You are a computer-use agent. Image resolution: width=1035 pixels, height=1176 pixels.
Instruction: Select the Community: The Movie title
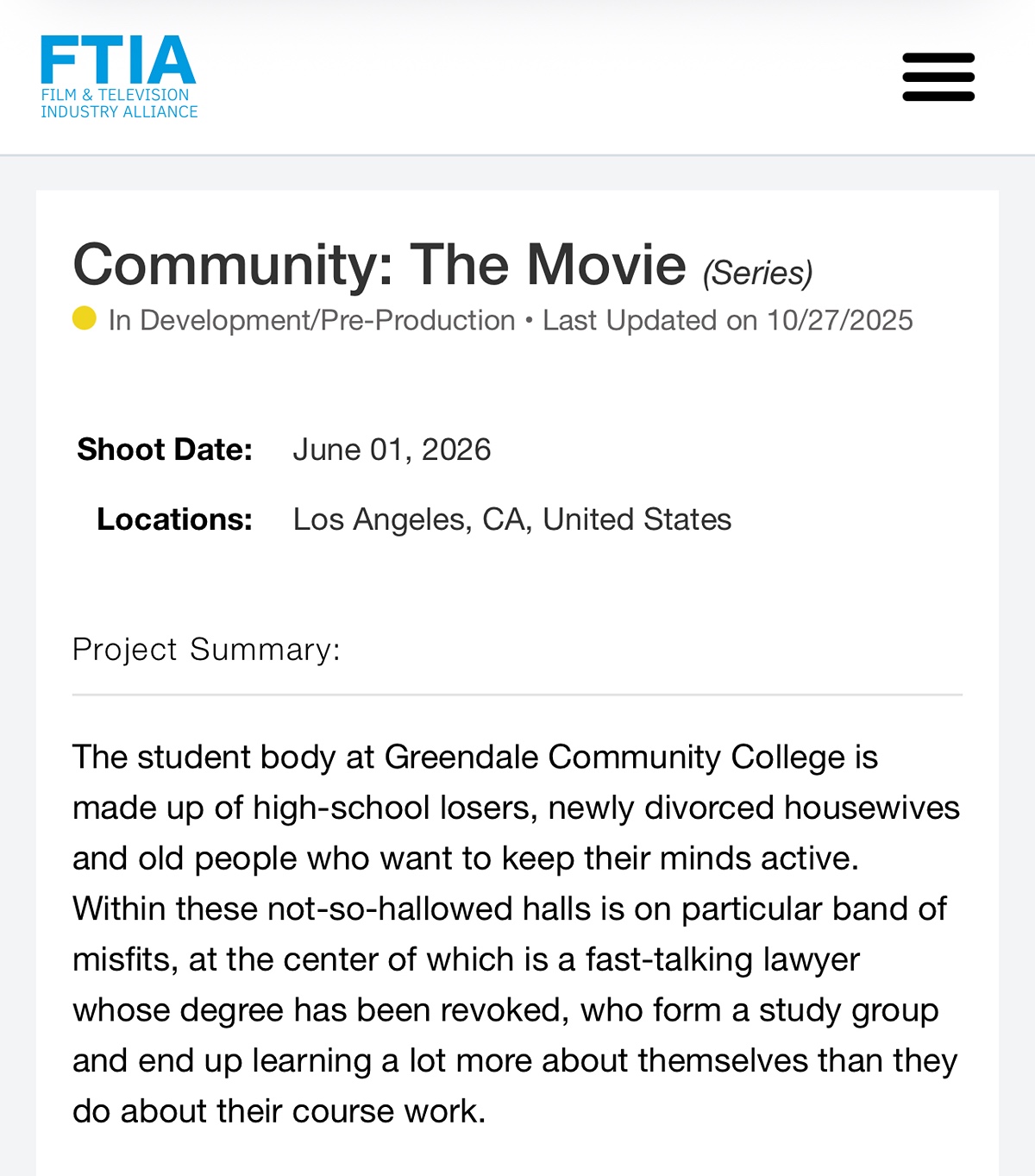tap(379, 264)
